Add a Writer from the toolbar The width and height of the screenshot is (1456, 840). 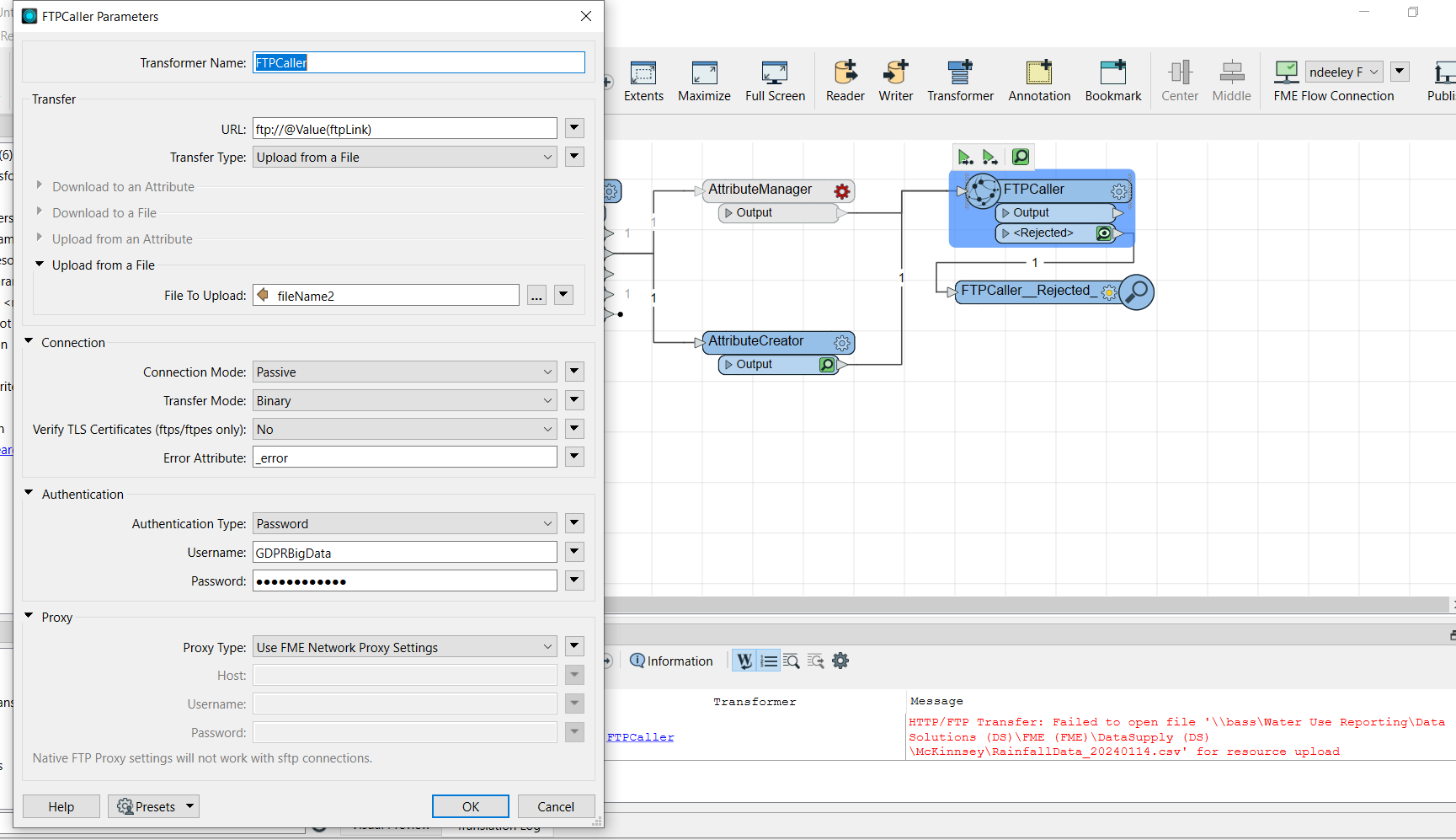pos(896,81)
